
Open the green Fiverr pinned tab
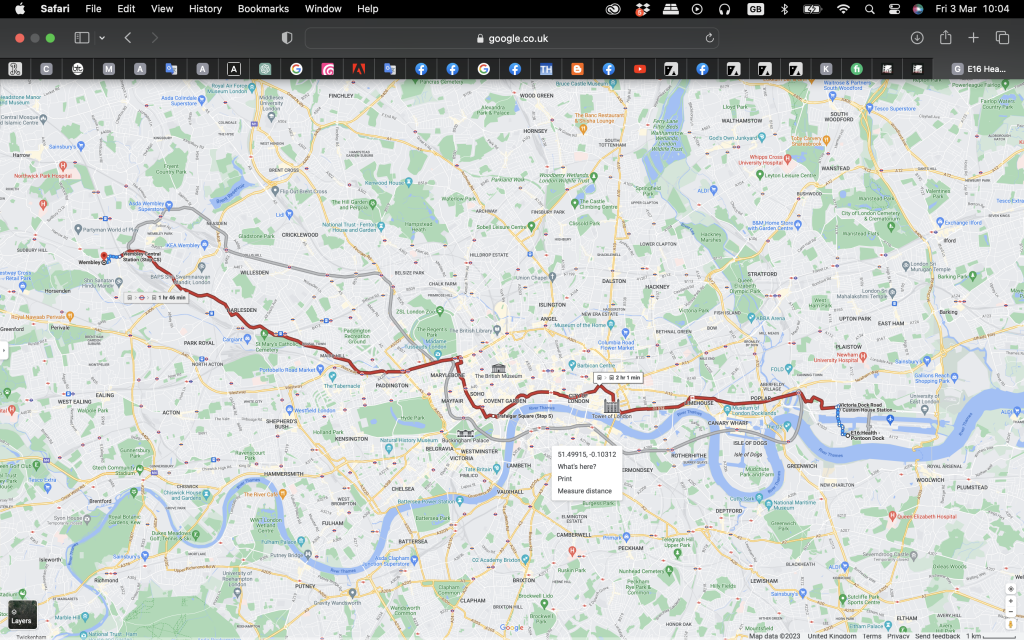click(x=857, y=69)
